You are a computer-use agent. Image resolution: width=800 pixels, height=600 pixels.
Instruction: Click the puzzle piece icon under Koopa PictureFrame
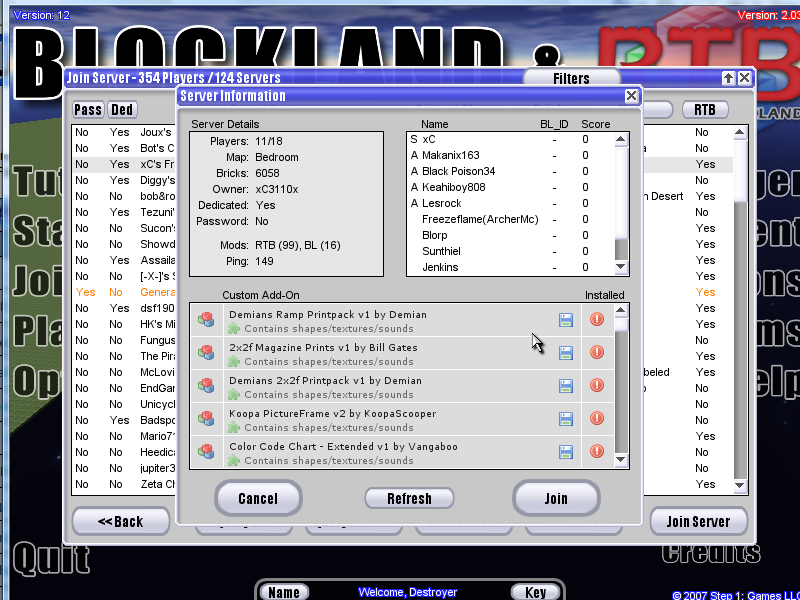(234, 428)
